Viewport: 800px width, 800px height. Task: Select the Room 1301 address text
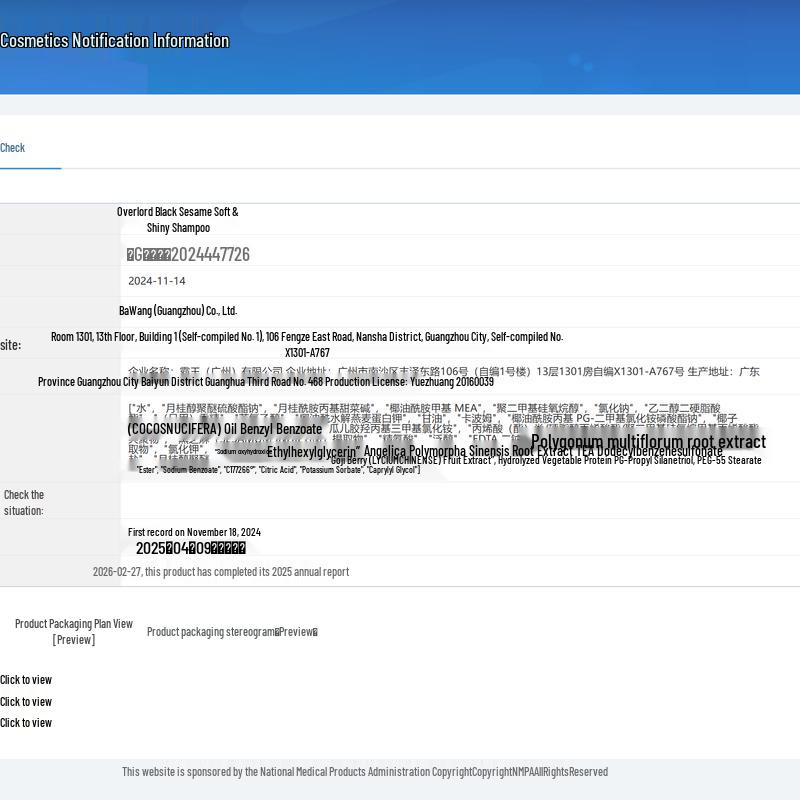[307, 344]
